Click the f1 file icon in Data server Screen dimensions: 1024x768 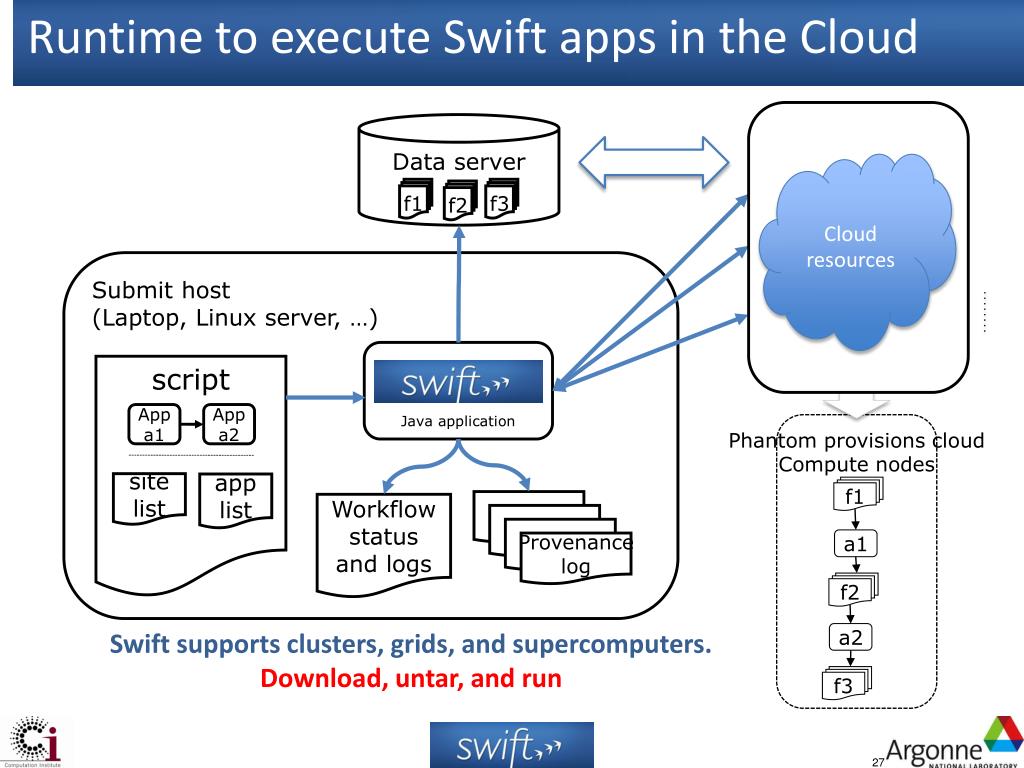point(415,199)
